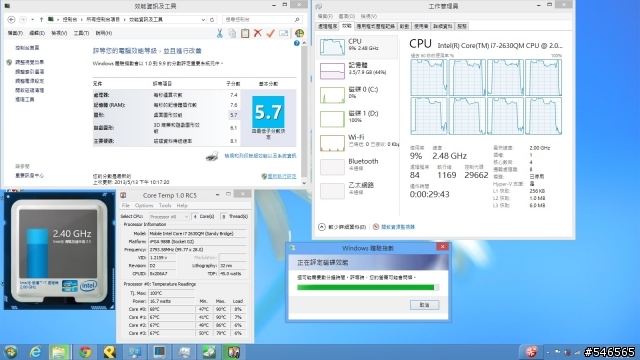Click the 5.7 base score tile
The width and height of the screenshot is (640, 360).
click(268, 112)
